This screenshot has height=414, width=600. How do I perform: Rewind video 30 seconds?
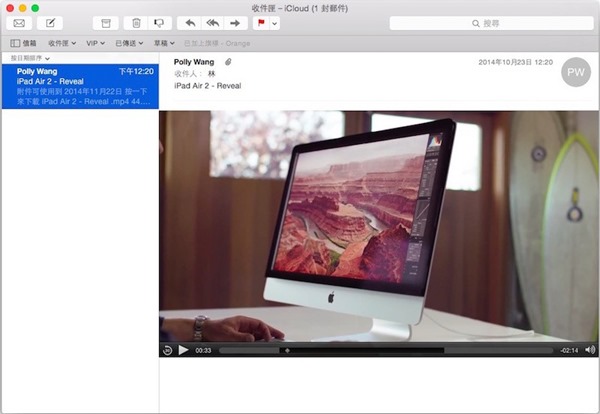pyautogui.click(x=168, y=350)
